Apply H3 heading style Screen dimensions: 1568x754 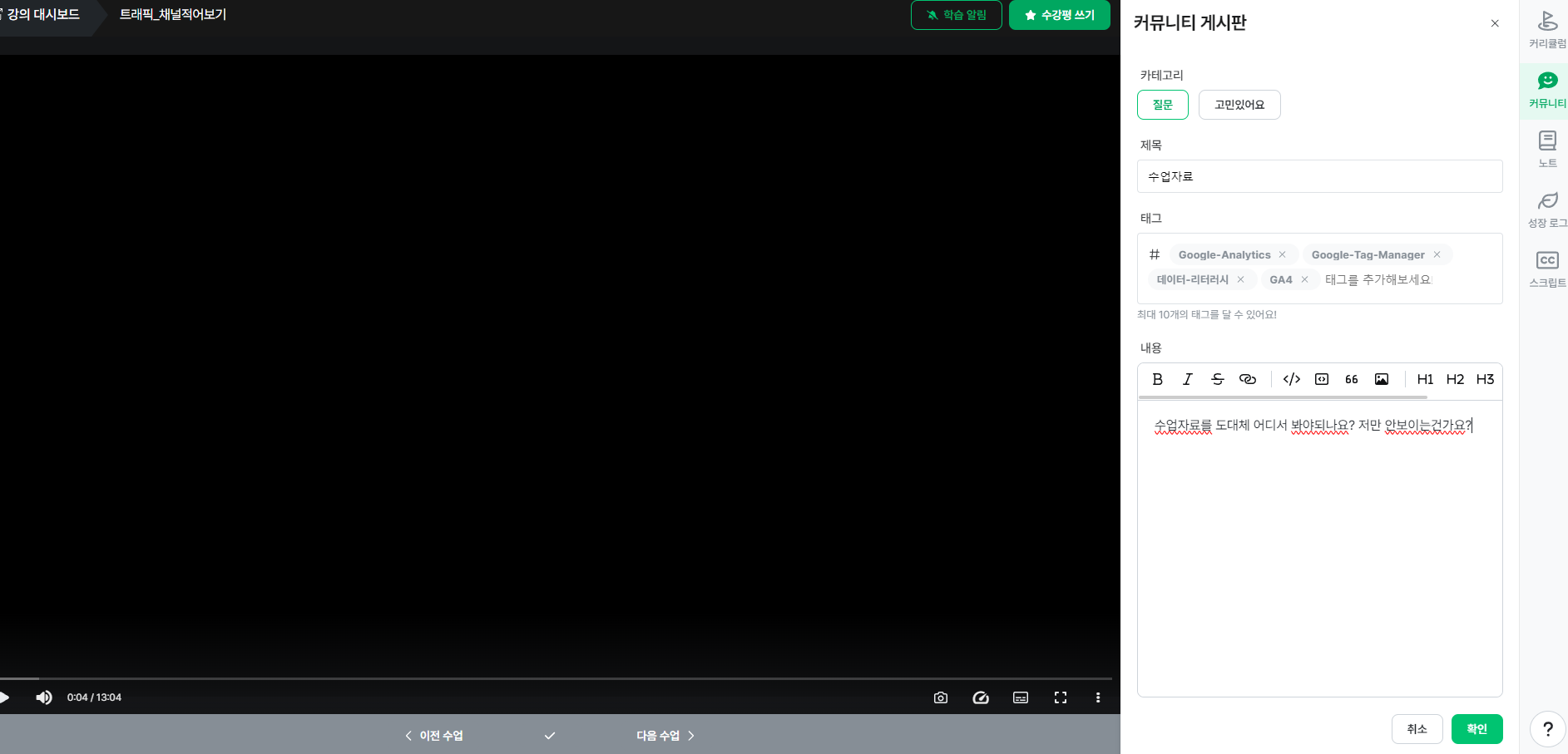(x=1485, y=379)
